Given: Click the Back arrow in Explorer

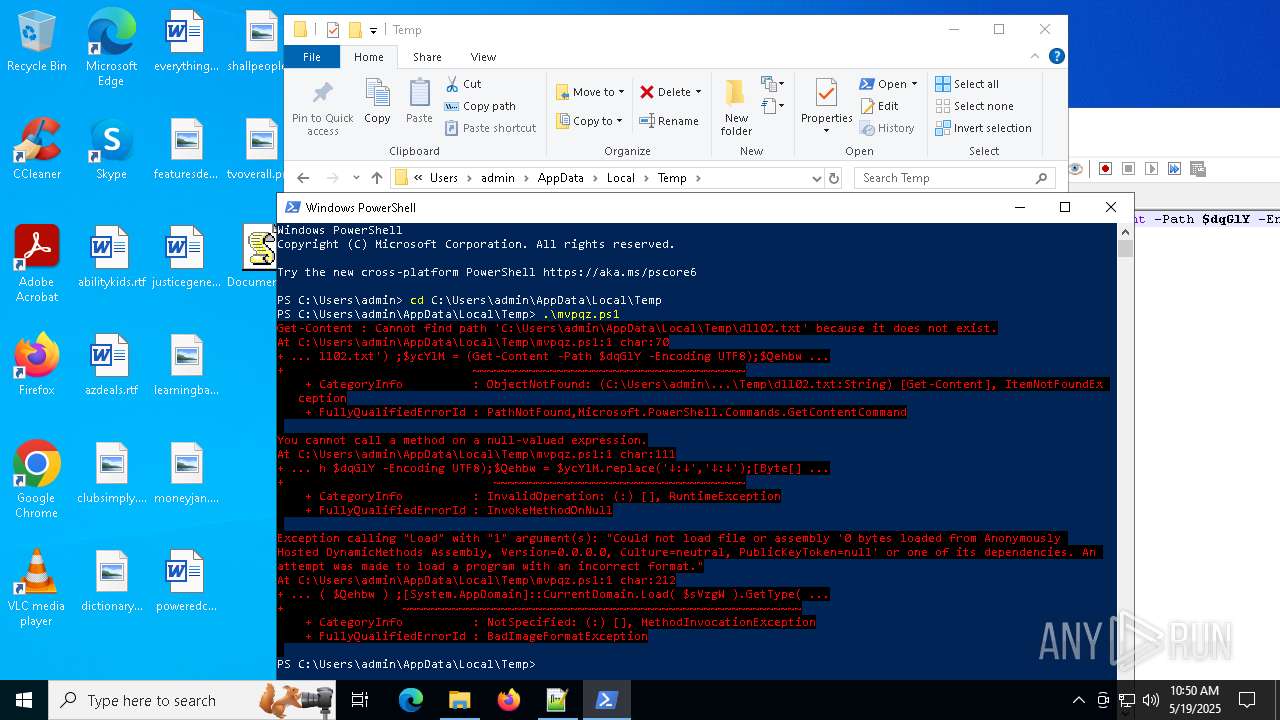Looking at the screenshot, I should pyautogui.click(x=303, y=178).
